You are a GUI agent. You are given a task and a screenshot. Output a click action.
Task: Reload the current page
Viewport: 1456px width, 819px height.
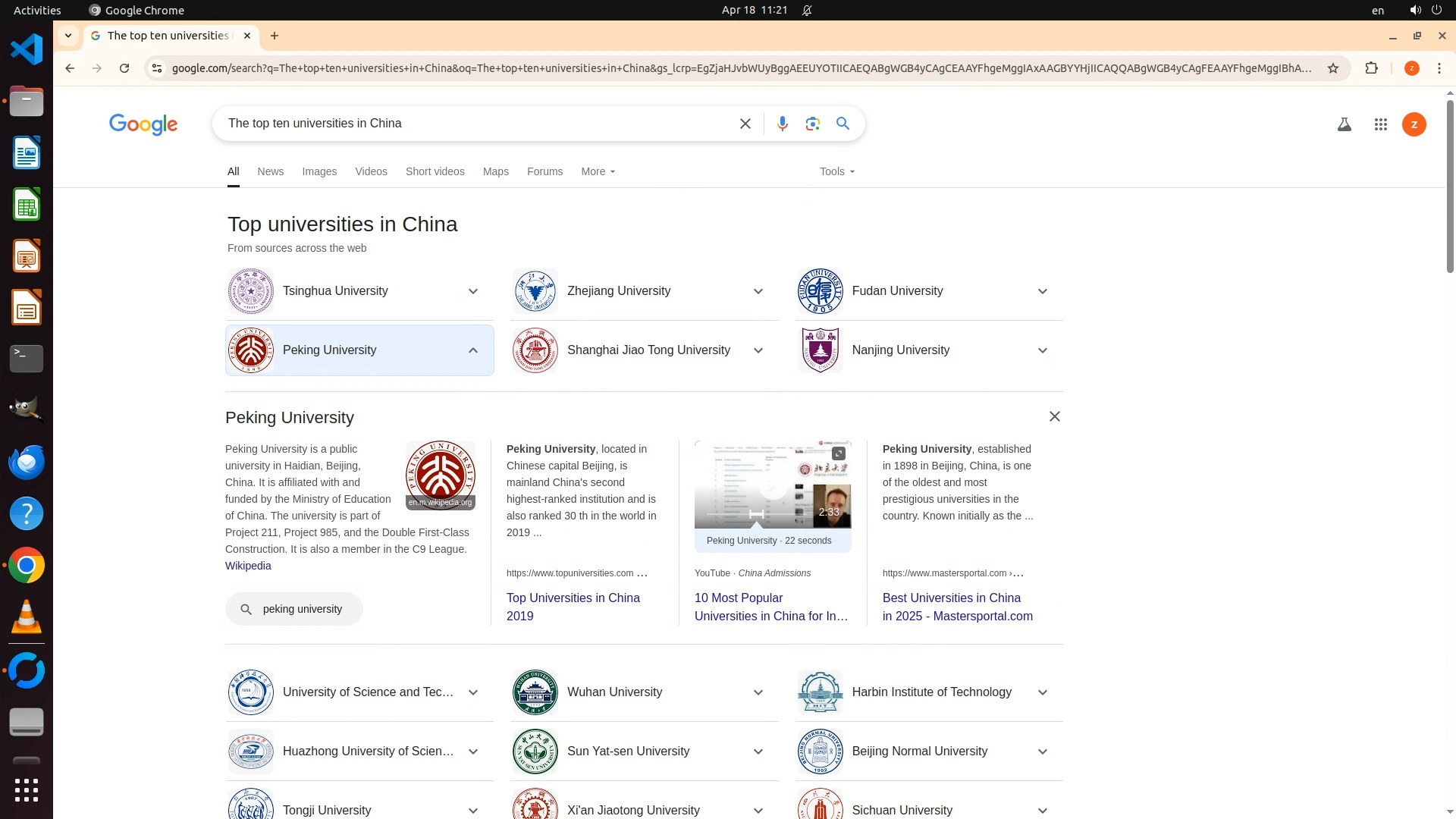[x=124, y=68]
